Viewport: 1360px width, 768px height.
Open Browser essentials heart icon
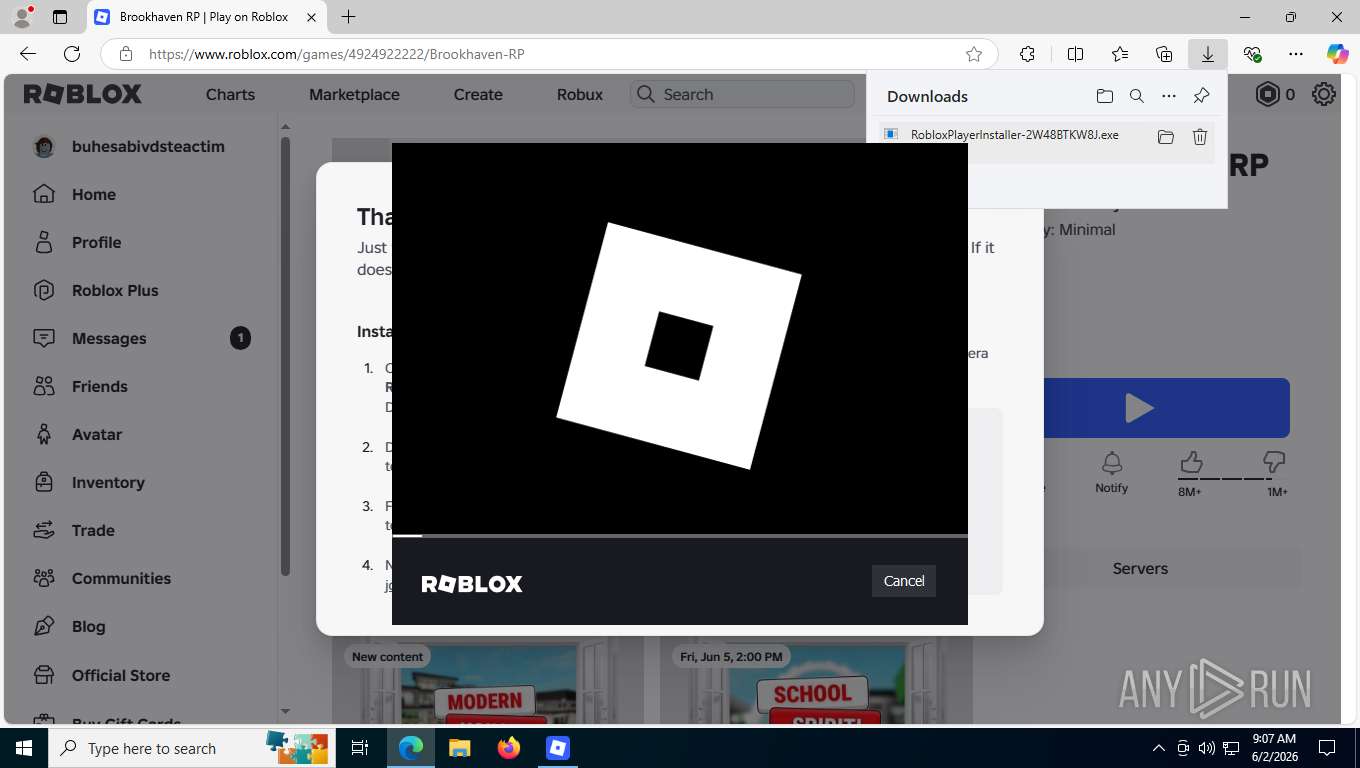click(1252, 54)
